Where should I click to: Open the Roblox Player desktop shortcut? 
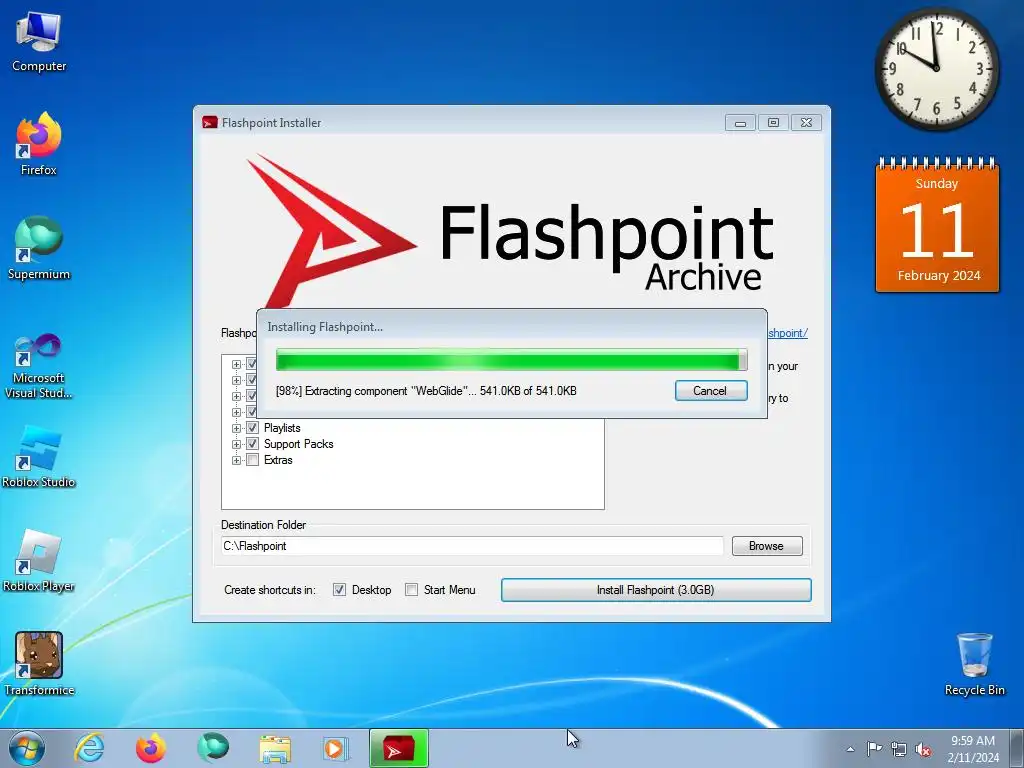pyautogui.click(x=39, y=560)
